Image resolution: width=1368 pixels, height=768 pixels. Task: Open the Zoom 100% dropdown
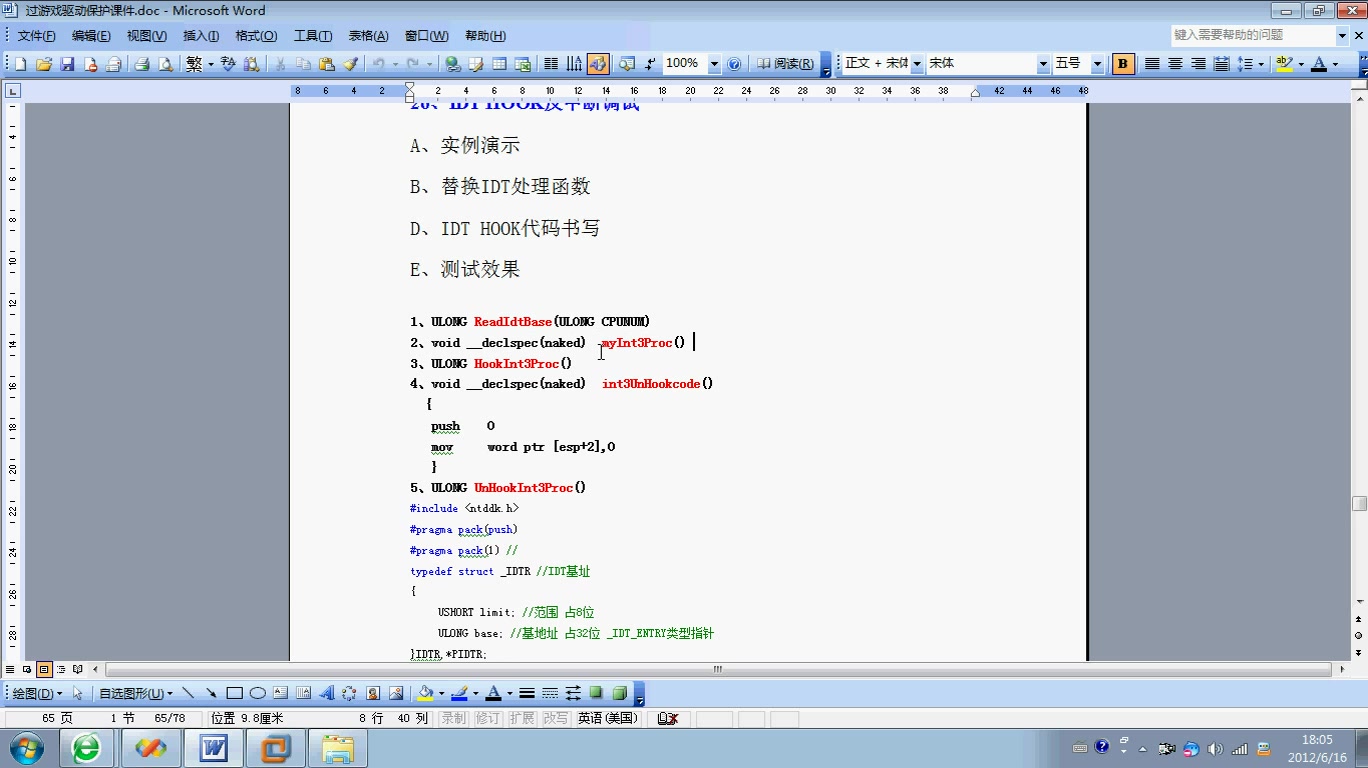[714, 64]
